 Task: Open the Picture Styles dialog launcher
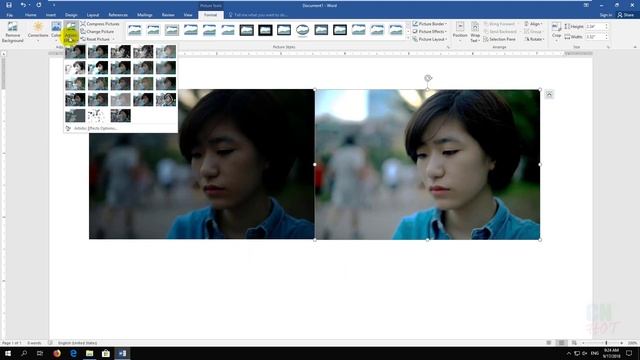point(448,47)
